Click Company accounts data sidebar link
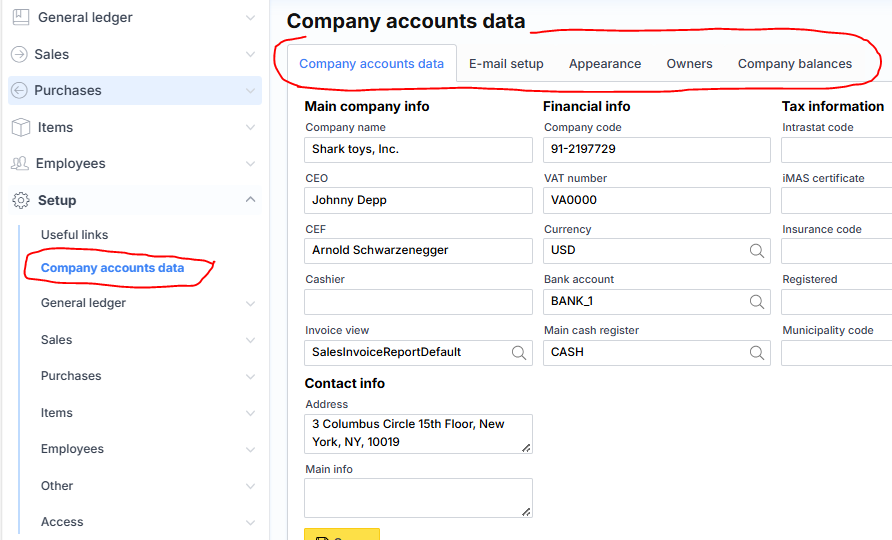The height and width of the screenshot is (540, 892). click(112, 268)
